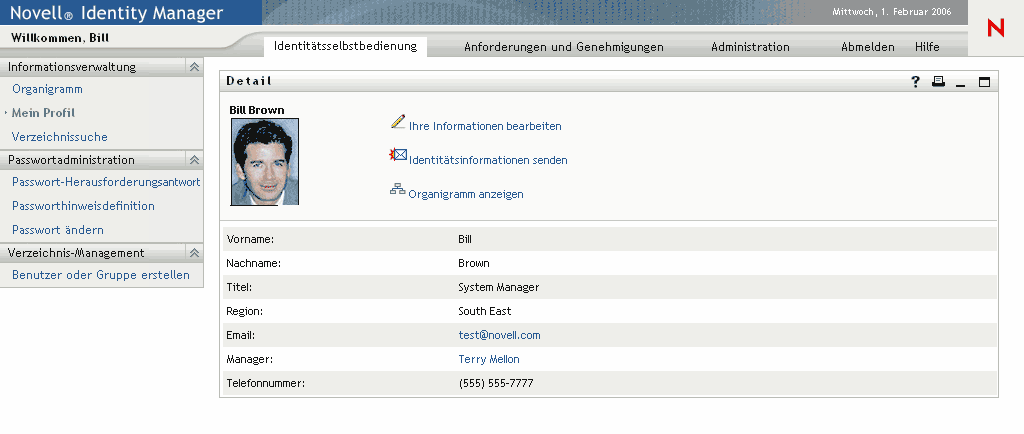Viewport: 1024px width, 434px height.
Task: Open the Administration tab
Action: point(750,47)
